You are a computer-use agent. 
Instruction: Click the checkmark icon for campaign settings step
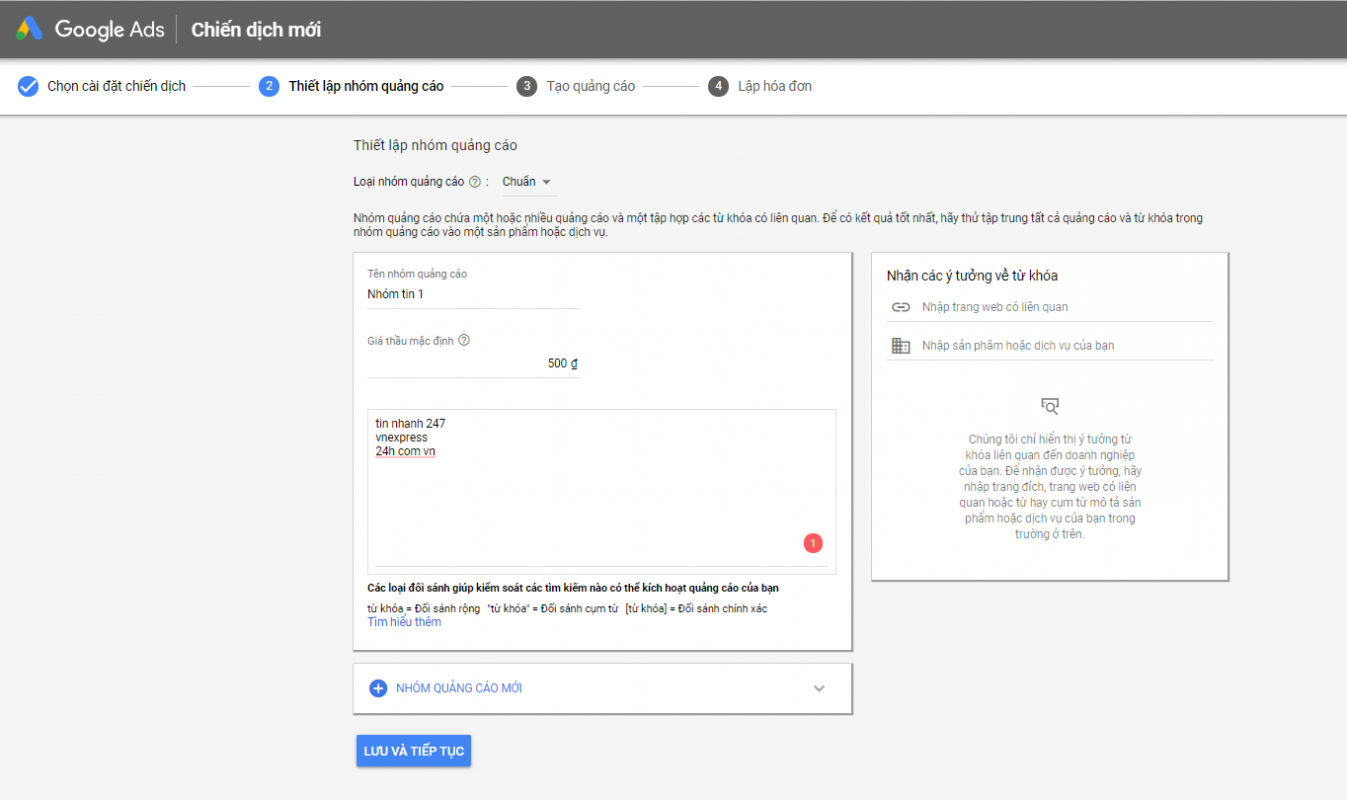(28, 86)
